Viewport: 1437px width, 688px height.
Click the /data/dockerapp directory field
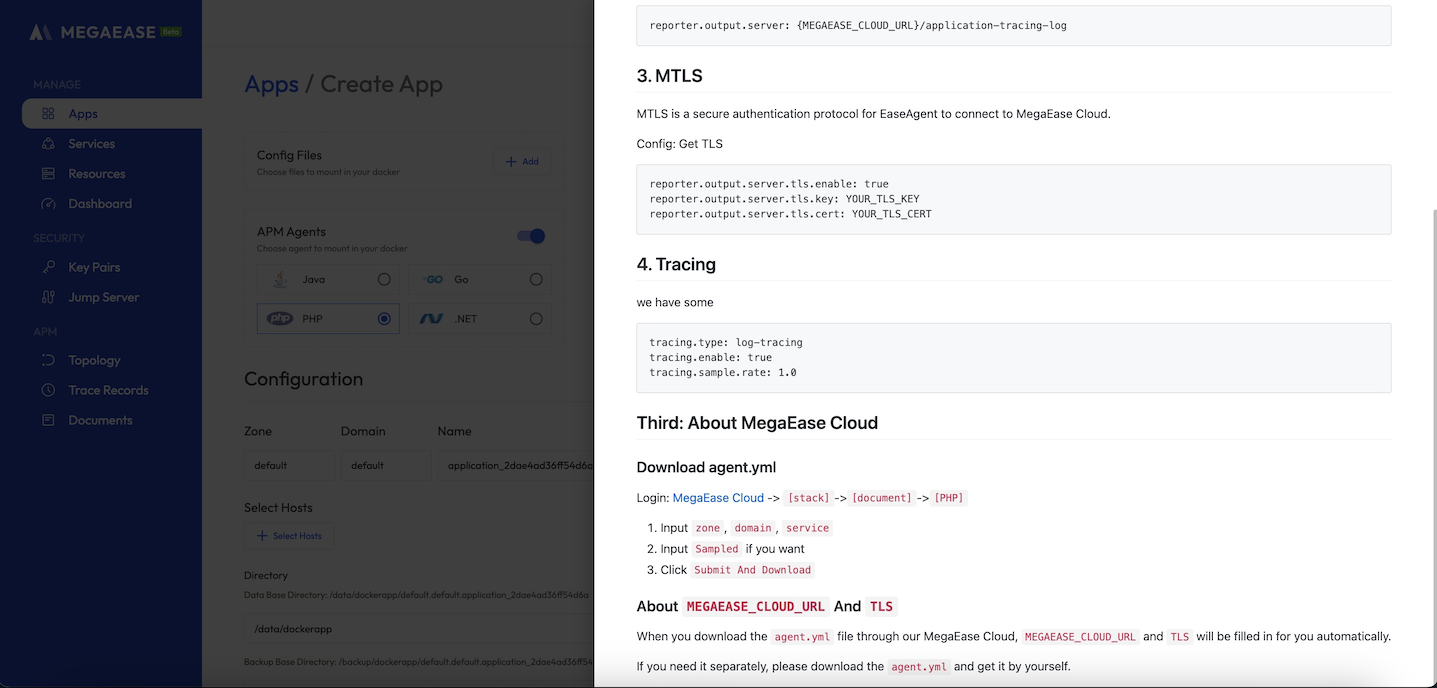click(x=419, y=630)
